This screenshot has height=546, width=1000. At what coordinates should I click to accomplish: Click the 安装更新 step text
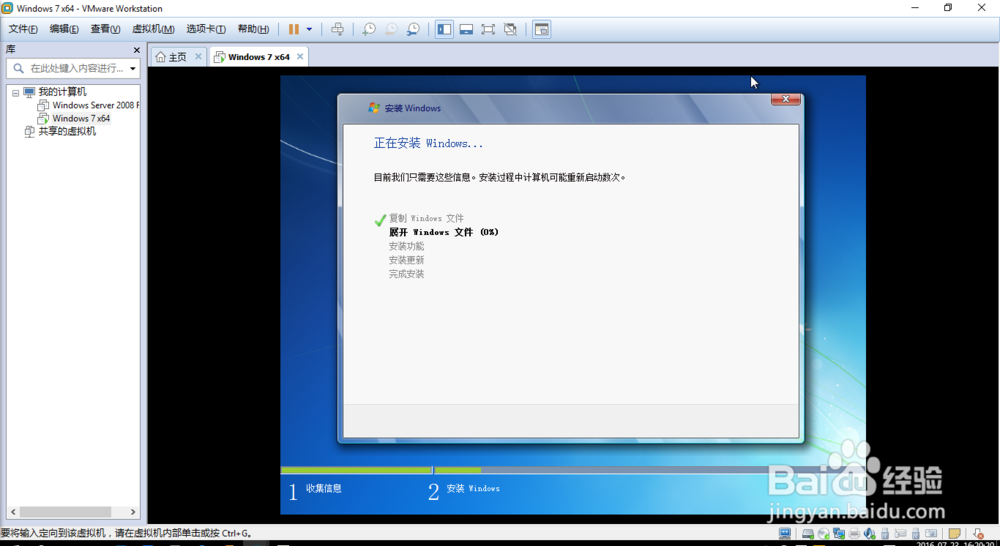pos(406,260)
